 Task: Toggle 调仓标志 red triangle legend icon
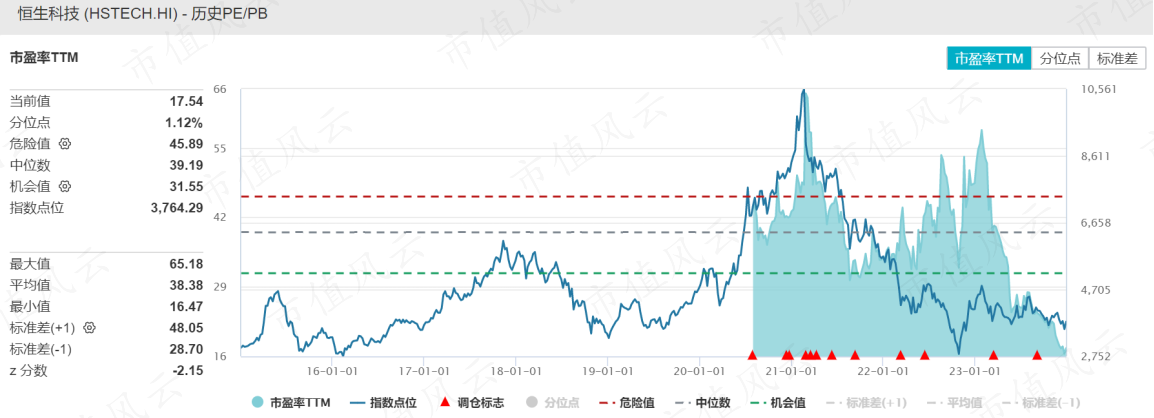[444, 403]
